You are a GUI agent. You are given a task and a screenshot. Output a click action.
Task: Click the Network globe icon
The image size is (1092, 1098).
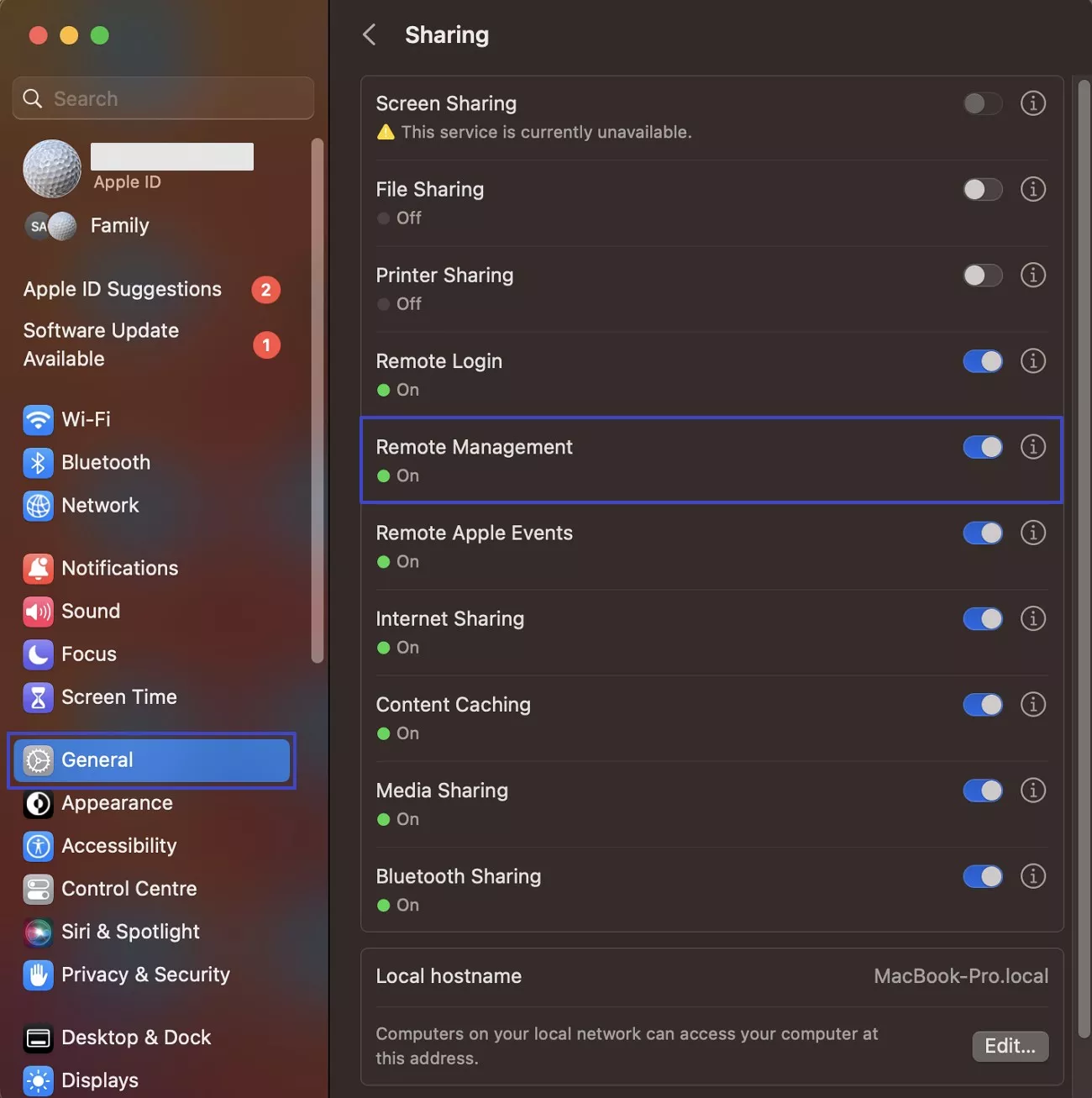click(x=38, y=506)
